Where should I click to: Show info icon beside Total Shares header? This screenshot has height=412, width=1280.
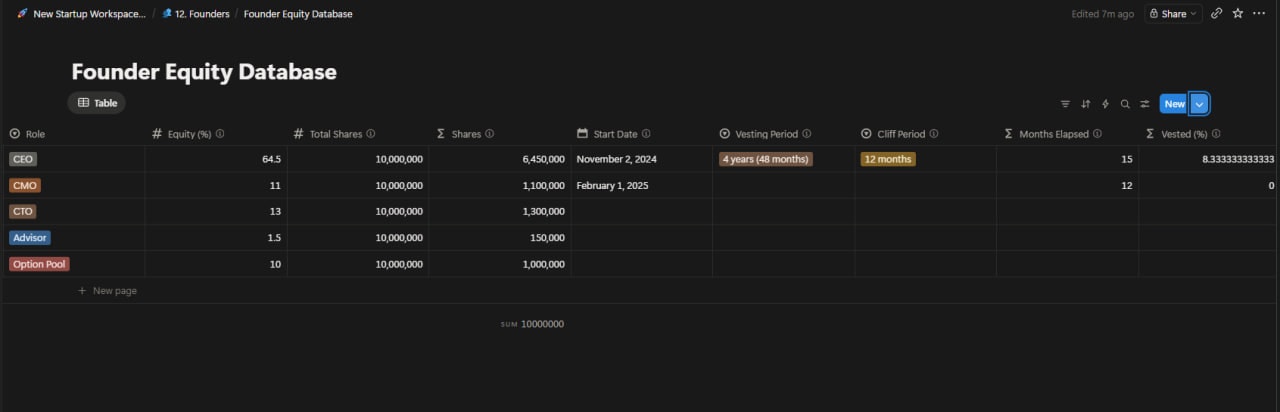click(371, 134)
